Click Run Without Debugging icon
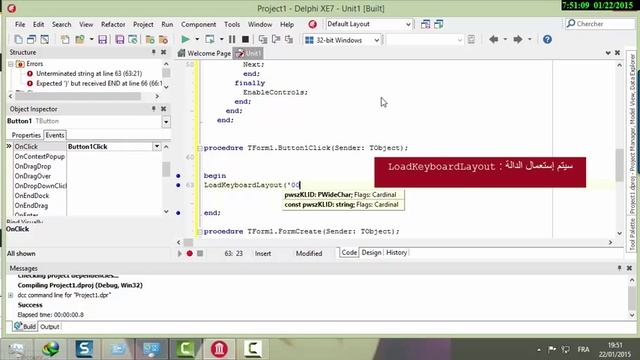The width and height of the screenshot is (640, 360). coord(210,40)
